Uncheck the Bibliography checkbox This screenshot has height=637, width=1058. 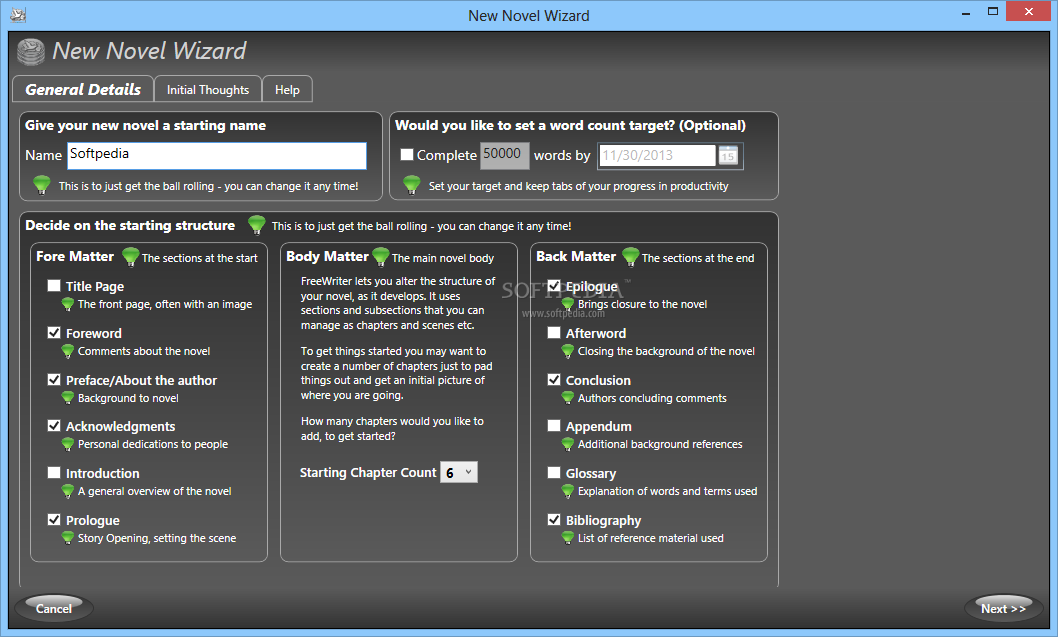coord(554,520)
